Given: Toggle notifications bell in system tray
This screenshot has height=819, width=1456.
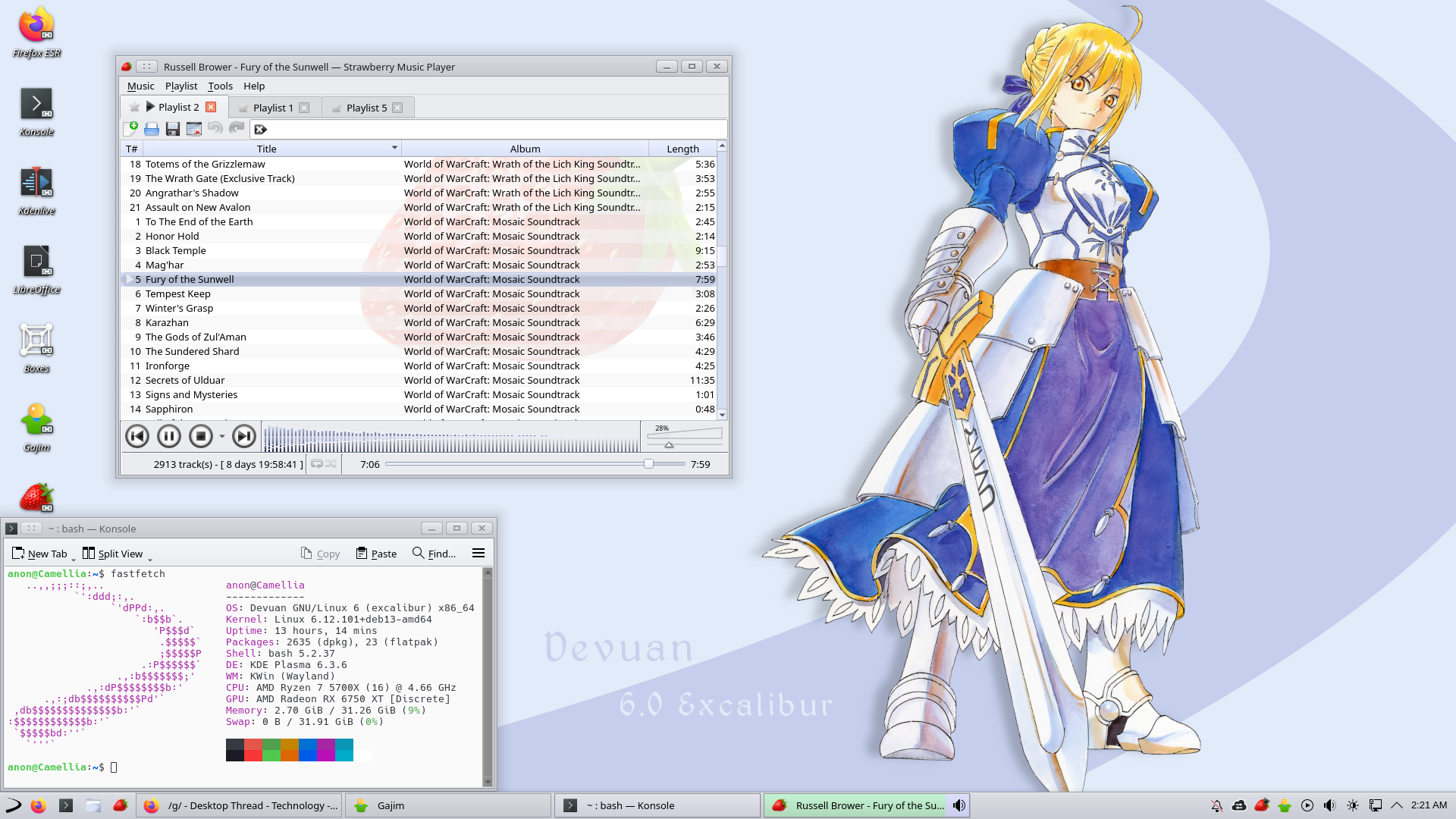Looking at the screenshot, I should pyautogui.click(x=1216, y=805).
